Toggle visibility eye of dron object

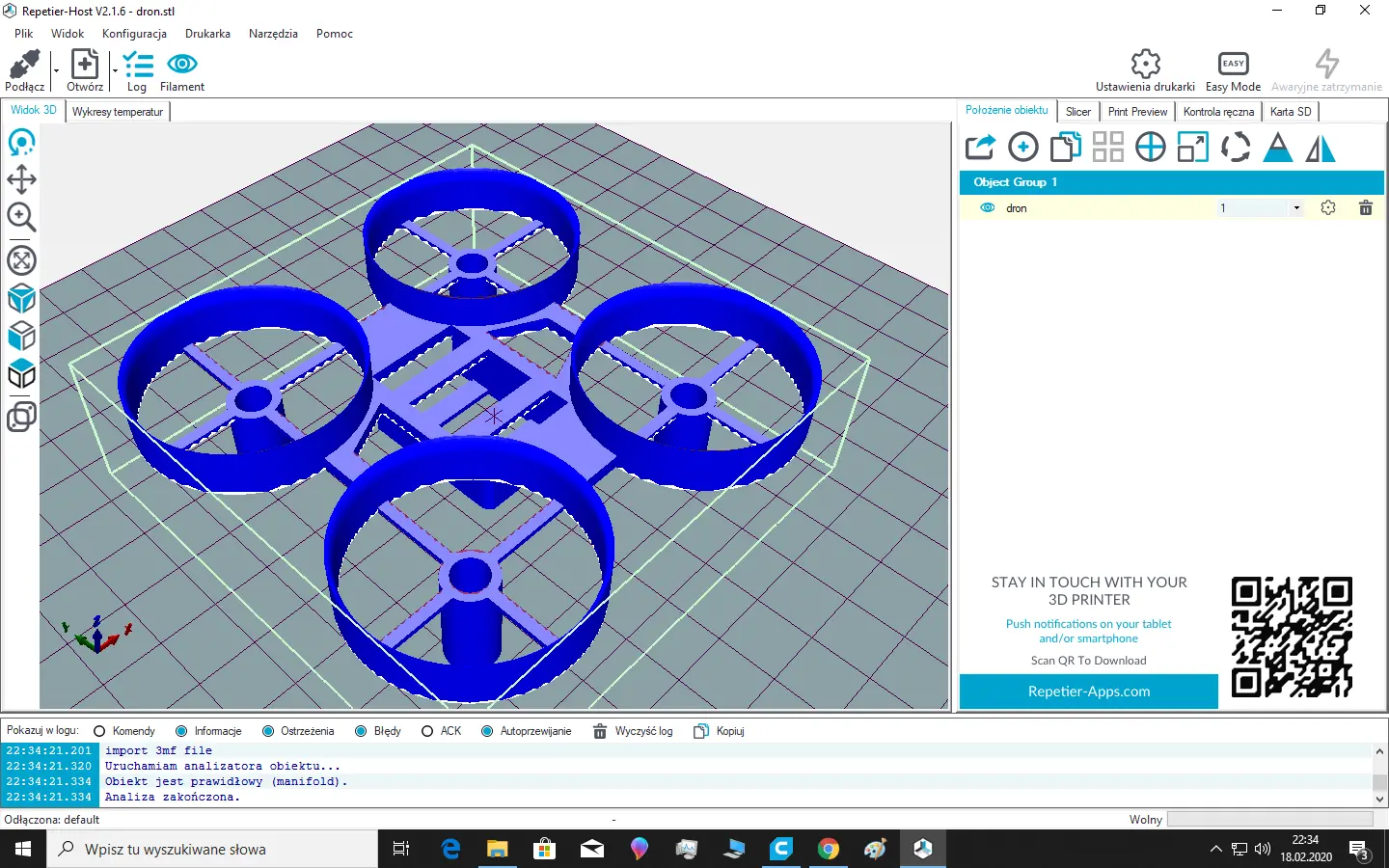pyautogui.click(x=987, y=208)
